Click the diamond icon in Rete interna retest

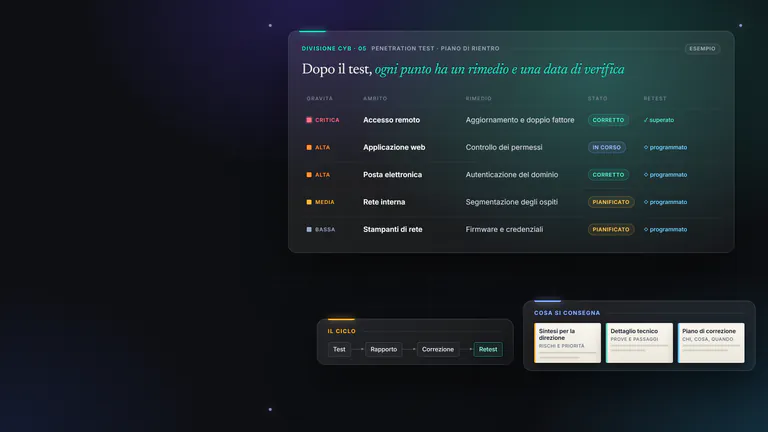(x=646, y=202)
